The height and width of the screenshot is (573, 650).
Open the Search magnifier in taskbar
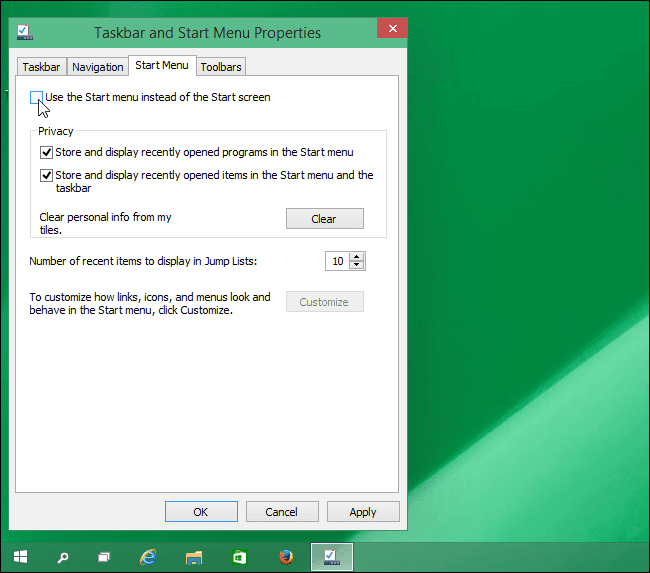(x=63, y=557)
